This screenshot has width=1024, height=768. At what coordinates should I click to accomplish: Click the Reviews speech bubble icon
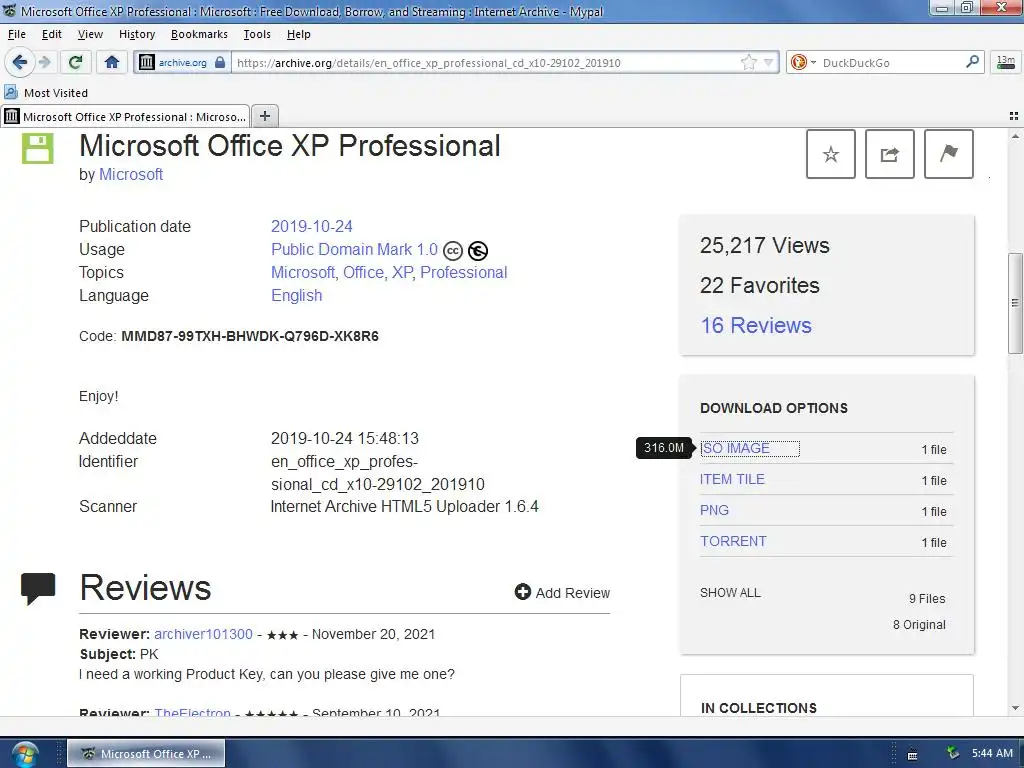(38, 588)
